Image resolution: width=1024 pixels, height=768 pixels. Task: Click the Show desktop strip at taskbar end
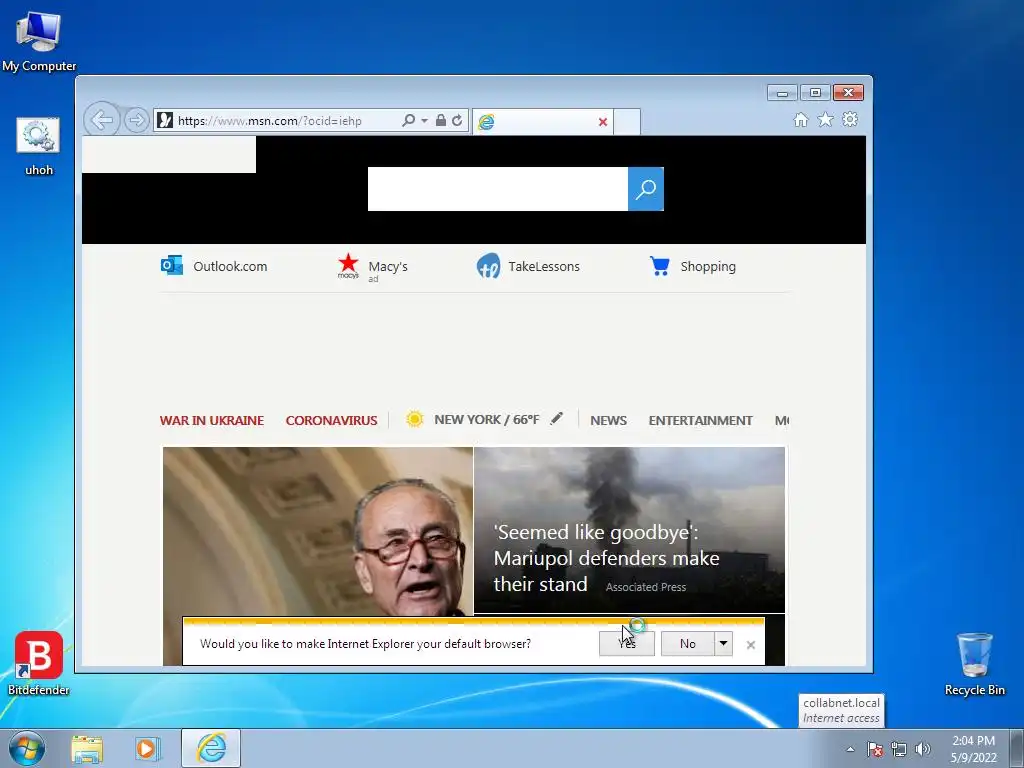click(x=1017, y=748)
